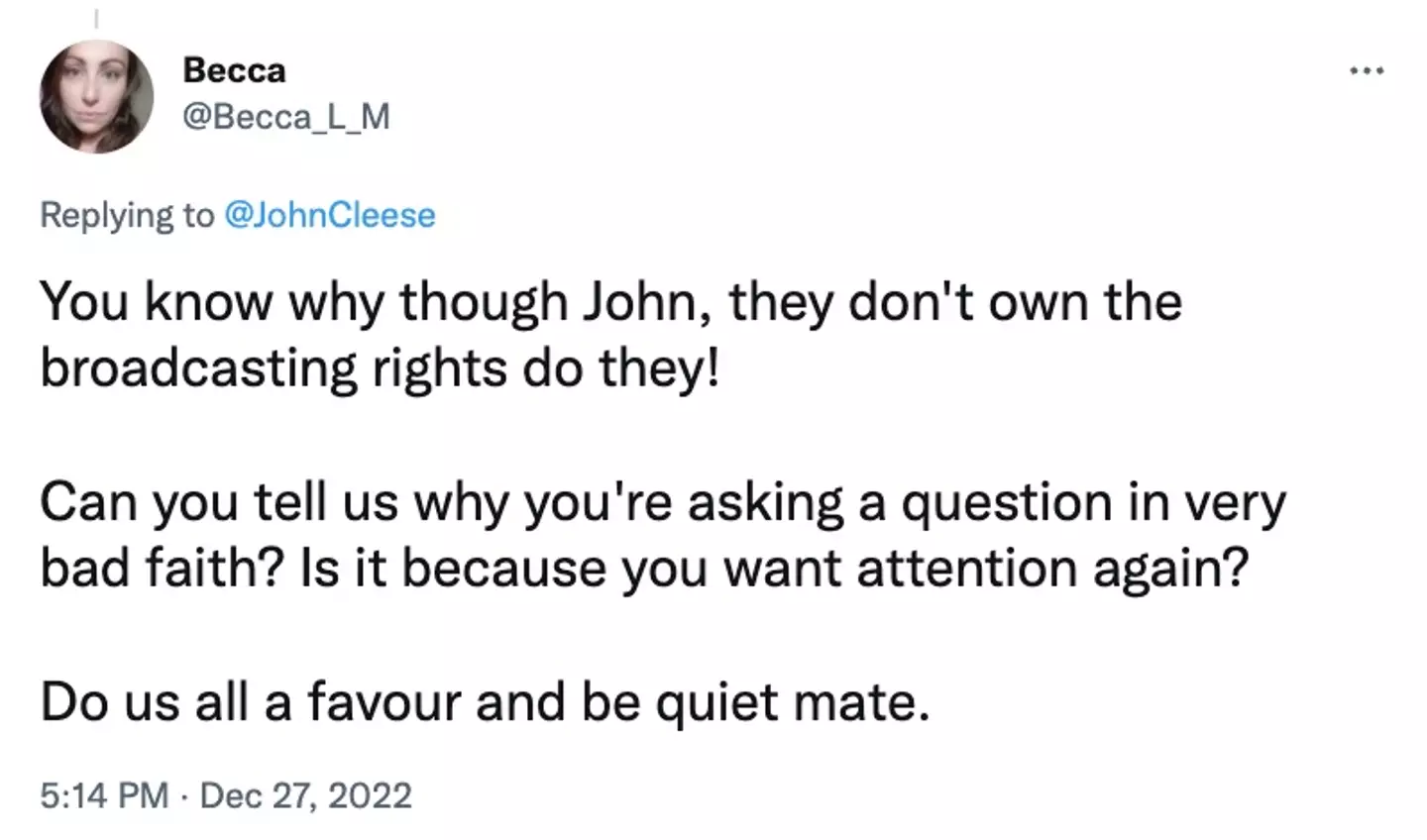Click the 5:14 PM timestamp

(x=104, y=795)
